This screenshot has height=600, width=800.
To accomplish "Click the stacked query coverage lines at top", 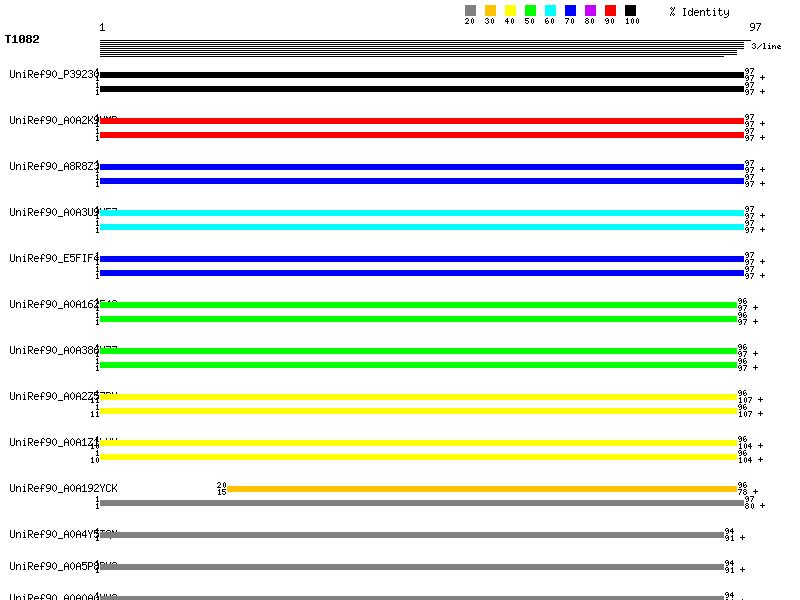I will 420,48.
